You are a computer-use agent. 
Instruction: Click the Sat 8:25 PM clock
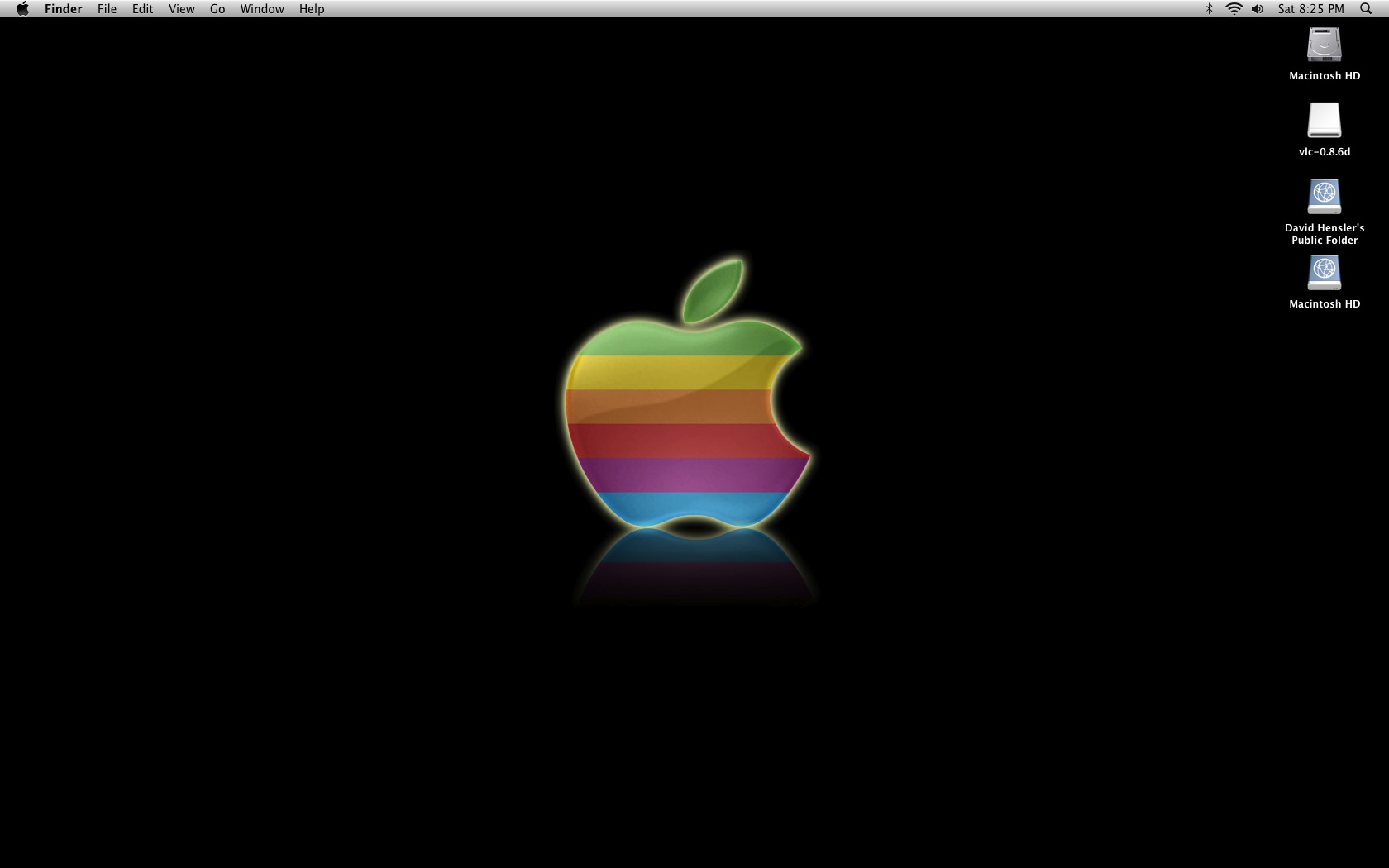[1310, 9]
